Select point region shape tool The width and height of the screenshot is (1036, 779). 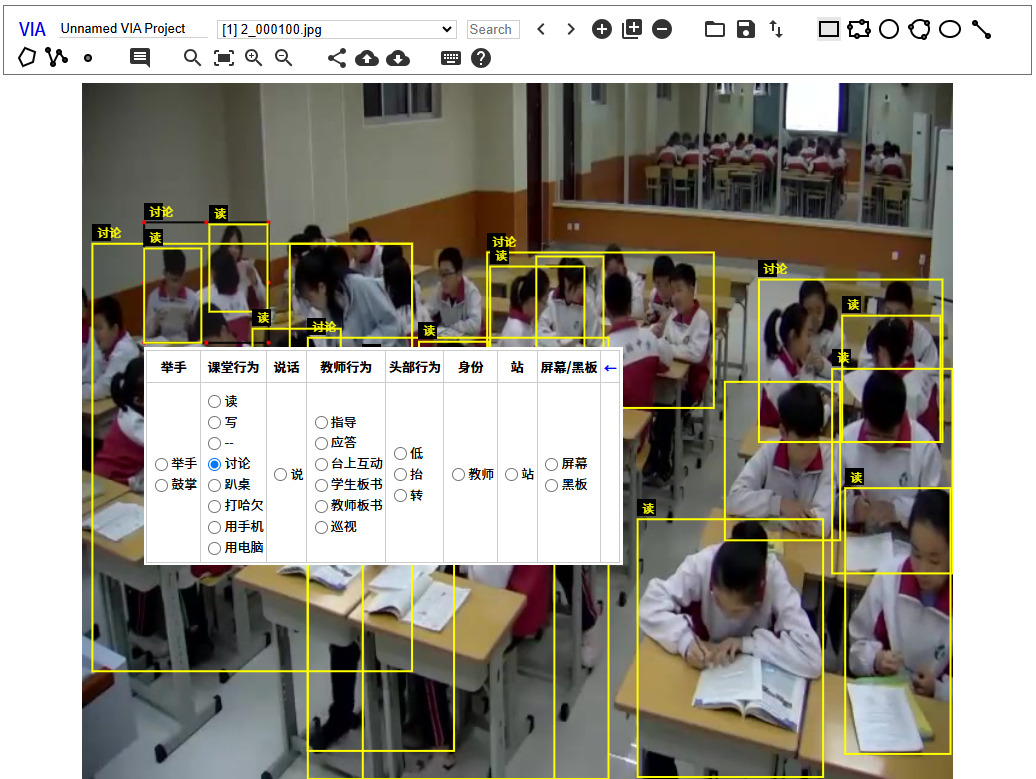tap(88, 58)
